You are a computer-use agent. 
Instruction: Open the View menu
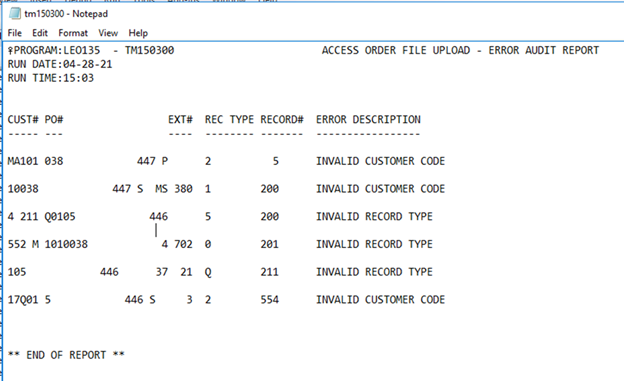tap(108, 33)
